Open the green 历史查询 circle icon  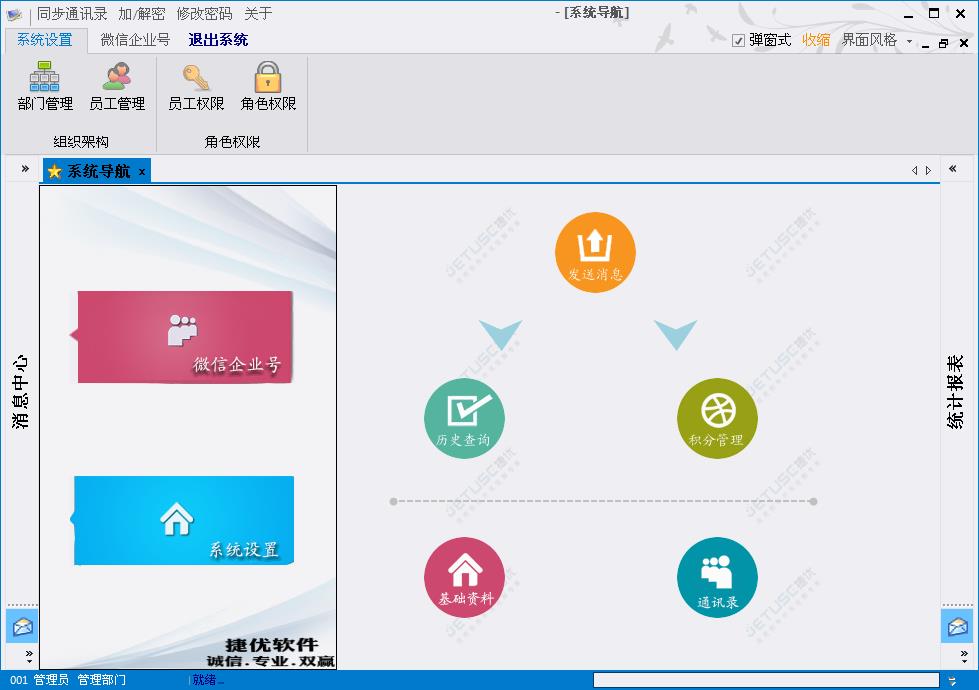point(464,418)
